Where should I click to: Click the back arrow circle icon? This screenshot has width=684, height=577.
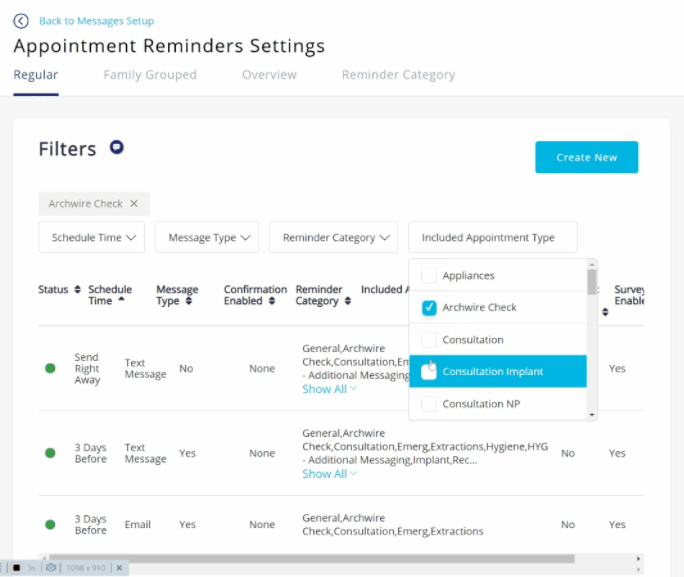coord(21,21)
